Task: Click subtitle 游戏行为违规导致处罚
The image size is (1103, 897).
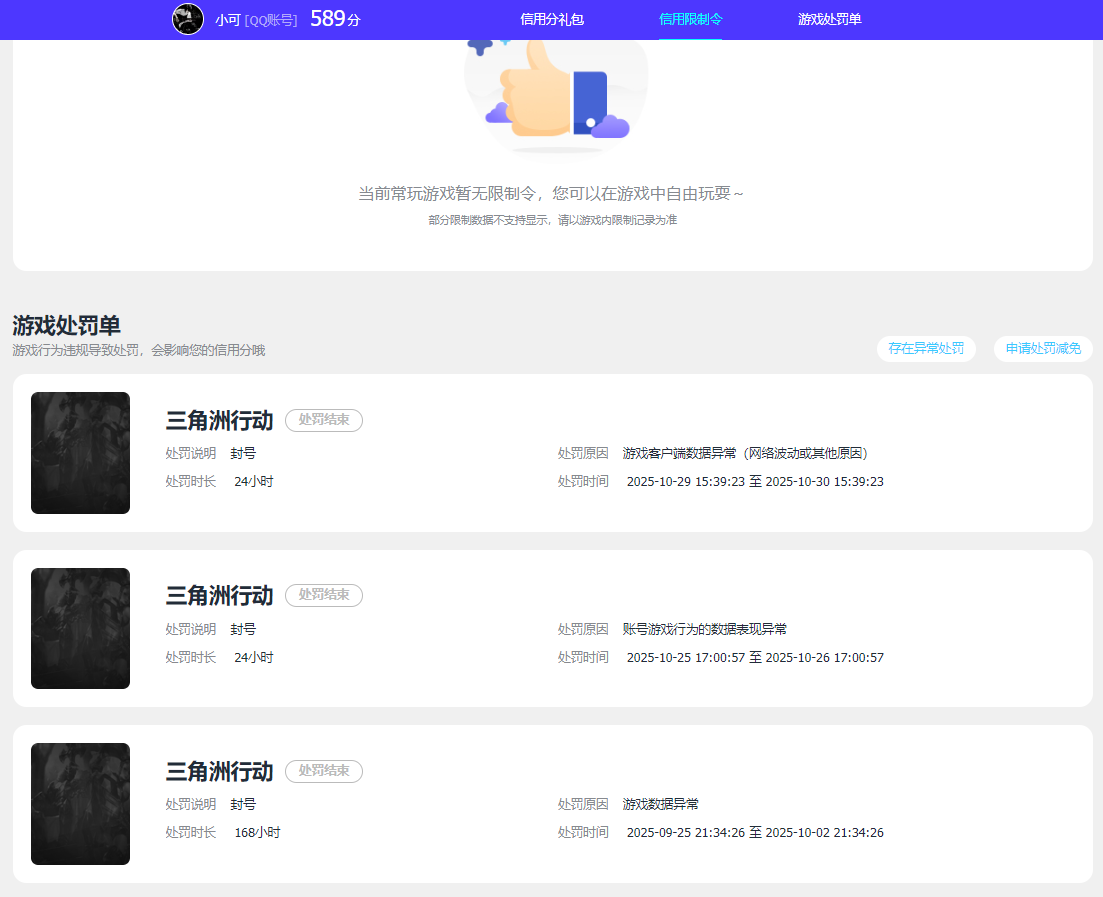Action: pyautogui.click(x=76, y=350)
